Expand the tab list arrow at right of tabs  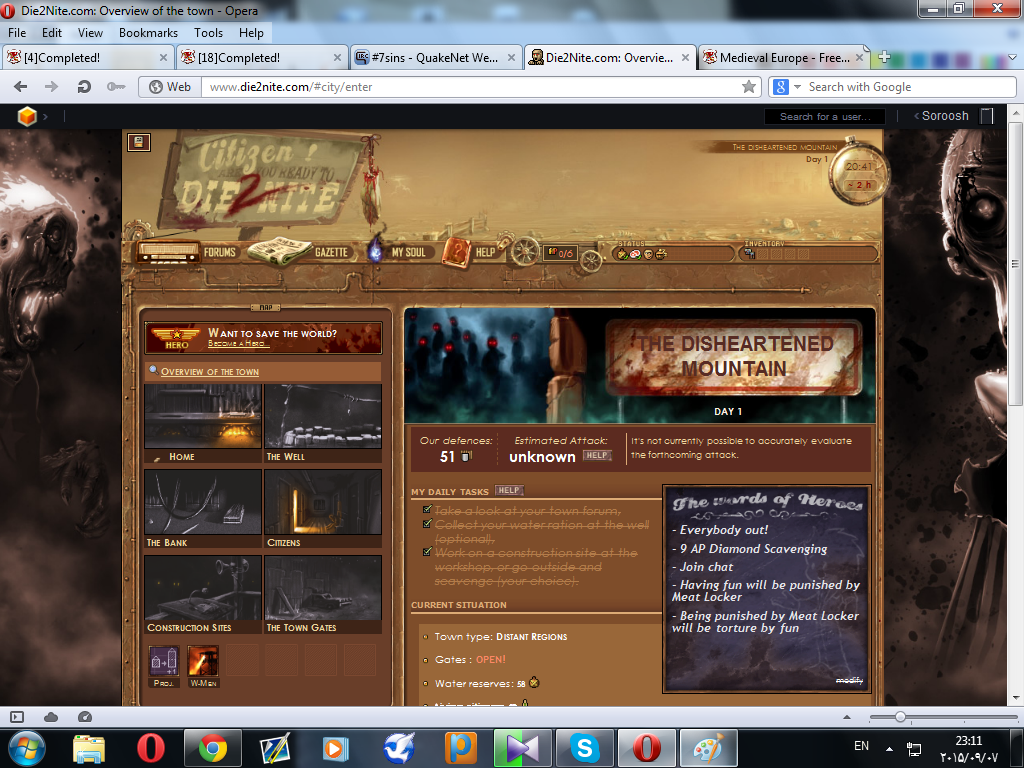[1012, 57]
